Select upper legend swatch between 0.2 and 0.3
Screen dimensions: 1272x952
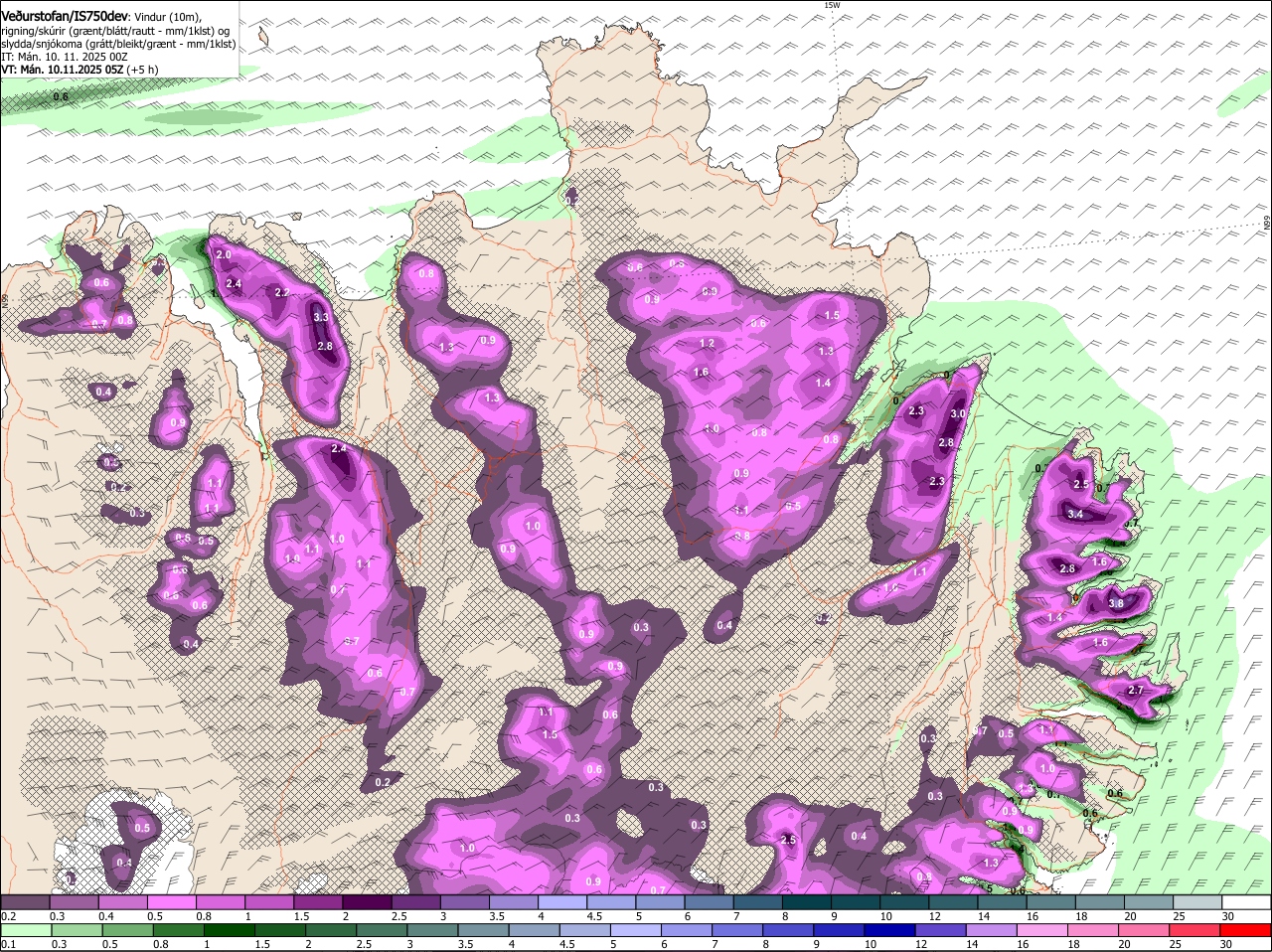[25, 901]
